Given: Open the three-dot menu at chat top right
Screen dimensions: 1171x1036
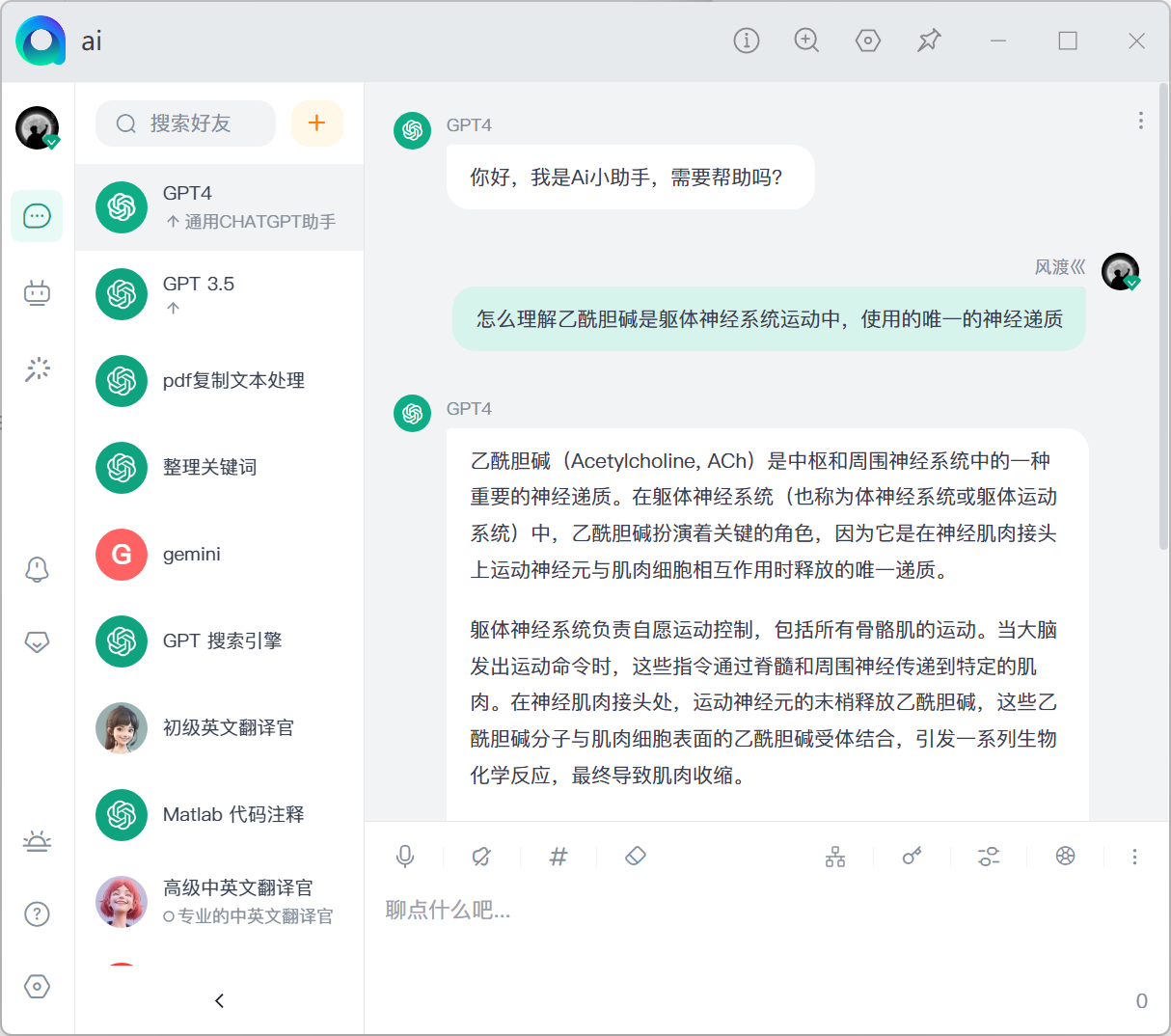Looking at the screenshot, I should (x=1140, y=121).
